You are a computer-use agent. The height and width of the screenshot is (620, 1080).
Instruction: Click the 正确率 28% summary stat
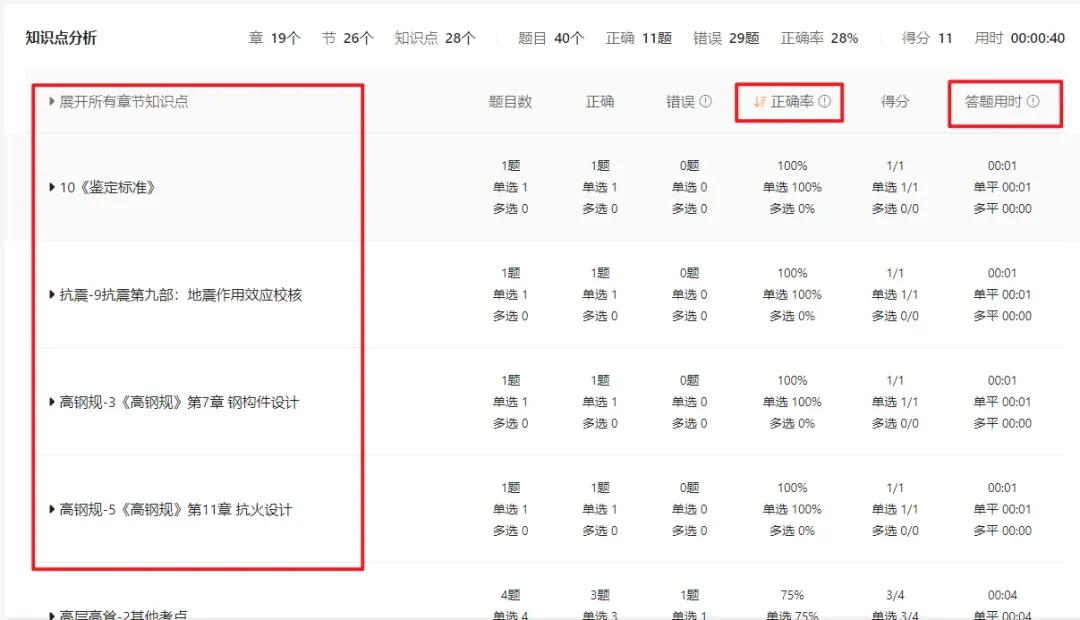[819, 38]
